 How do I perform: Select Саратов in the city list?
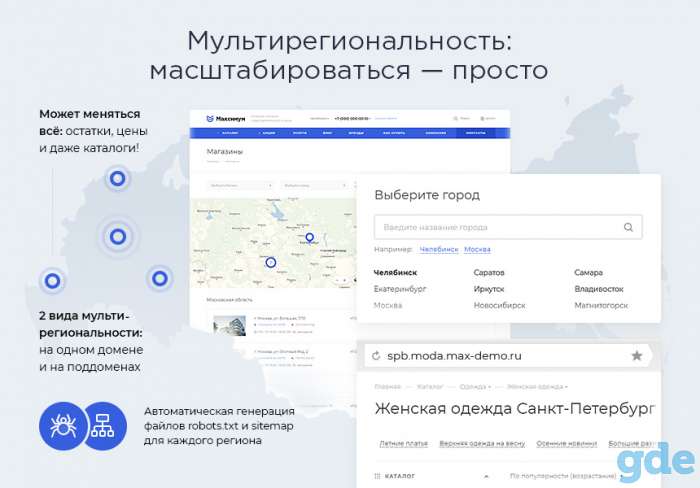tap(489, 272)
